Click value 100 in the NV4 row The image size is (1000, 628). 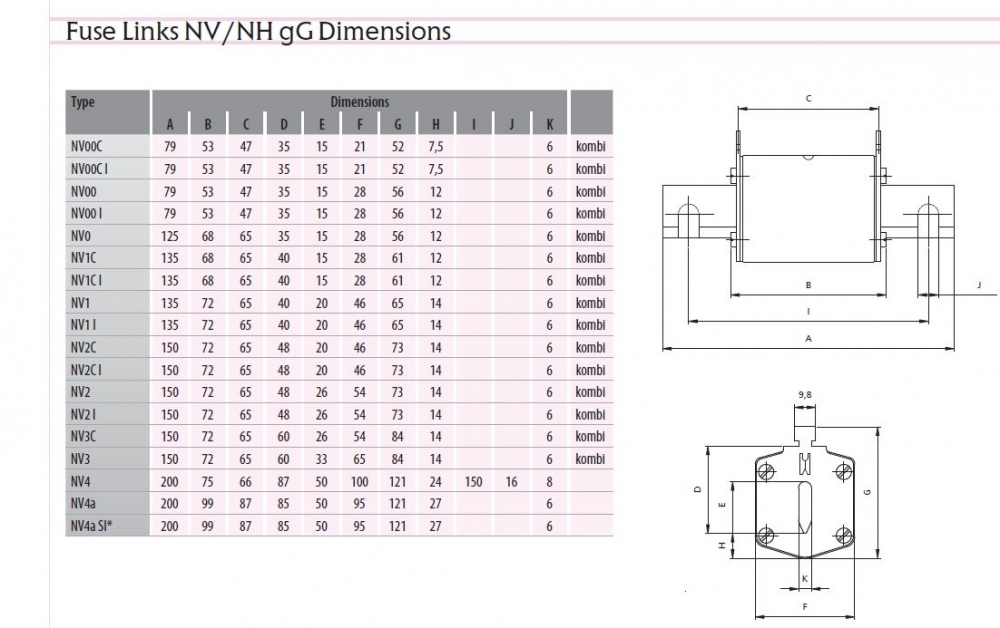(x=360, y=481)
